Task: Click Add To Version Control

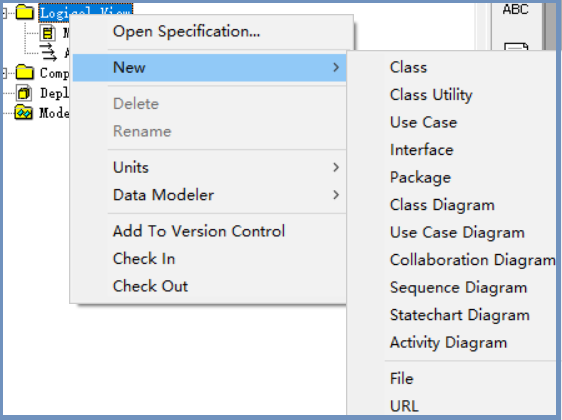Action: pyautogui.click(x=199, y=231)
